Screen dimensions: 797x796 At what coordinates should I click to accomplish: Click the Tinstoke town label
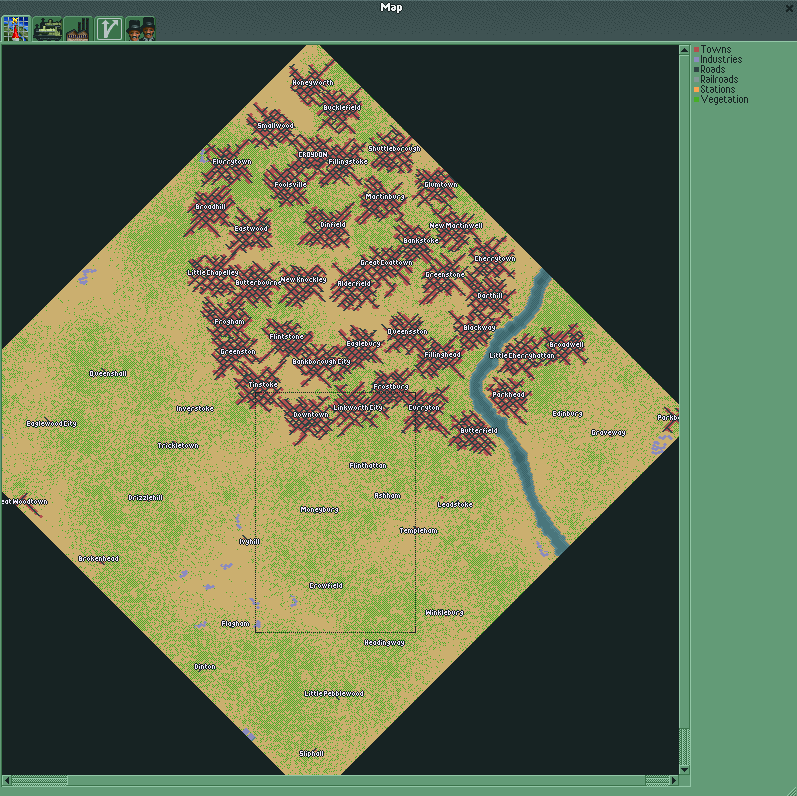[263, 385]
